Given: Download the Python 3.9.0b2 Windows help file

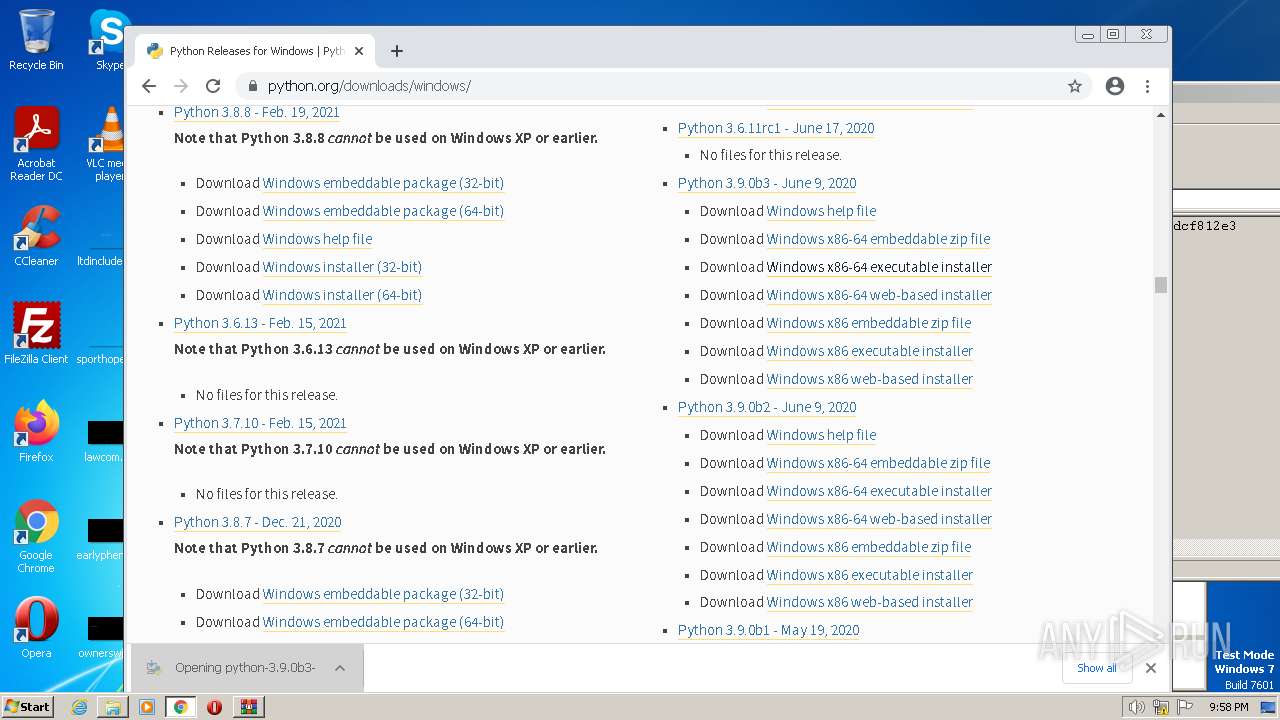Looking at the screenshot, I should click(x=821, y=435).
